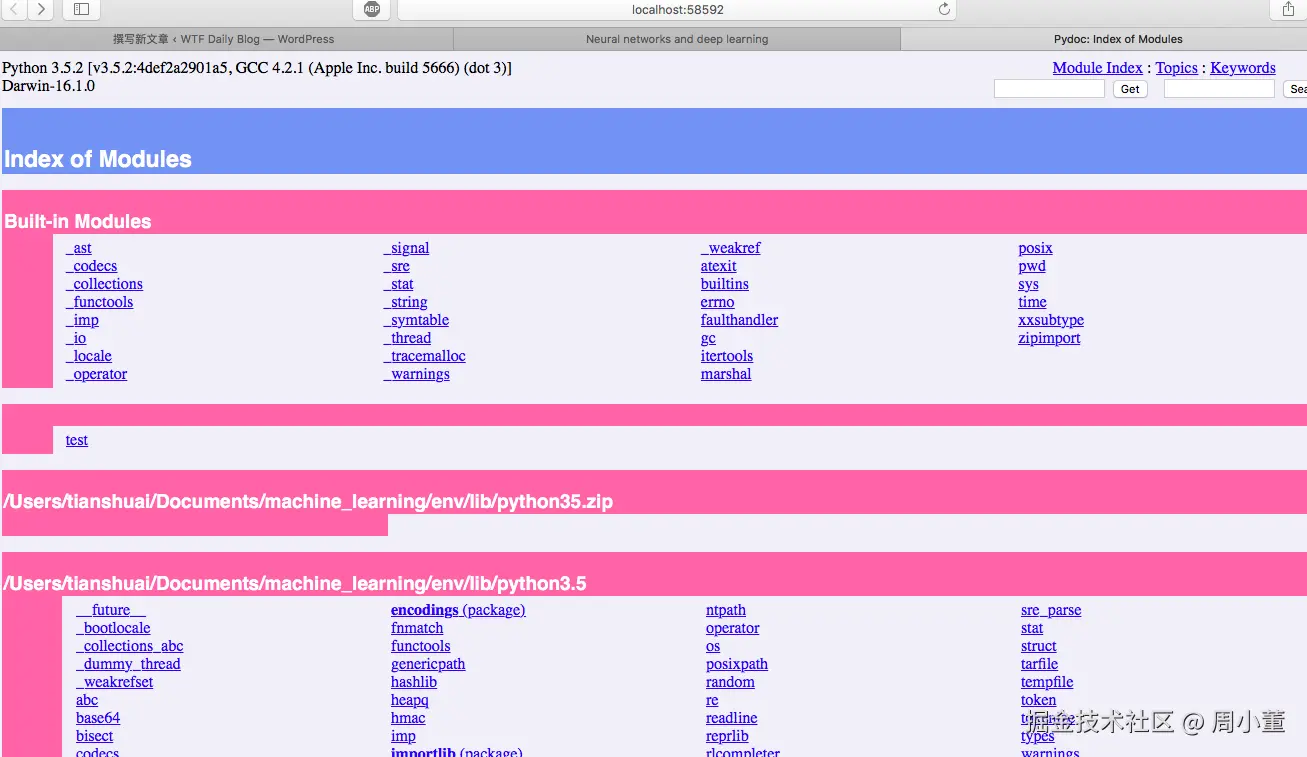Open the builtins module link
The image size is (1307, 757).
pos(724,284)
